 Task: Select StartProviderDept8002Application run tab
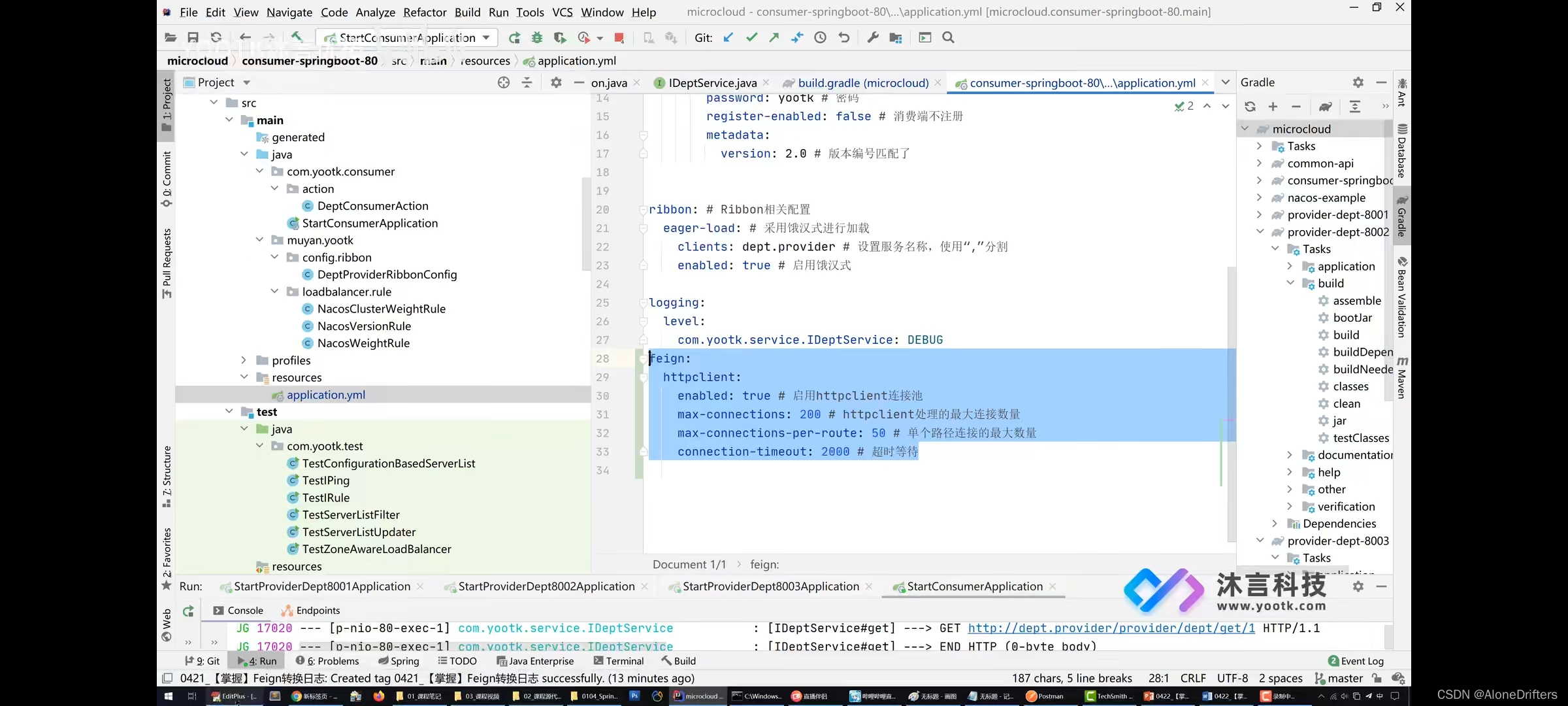tap(546, 586)
